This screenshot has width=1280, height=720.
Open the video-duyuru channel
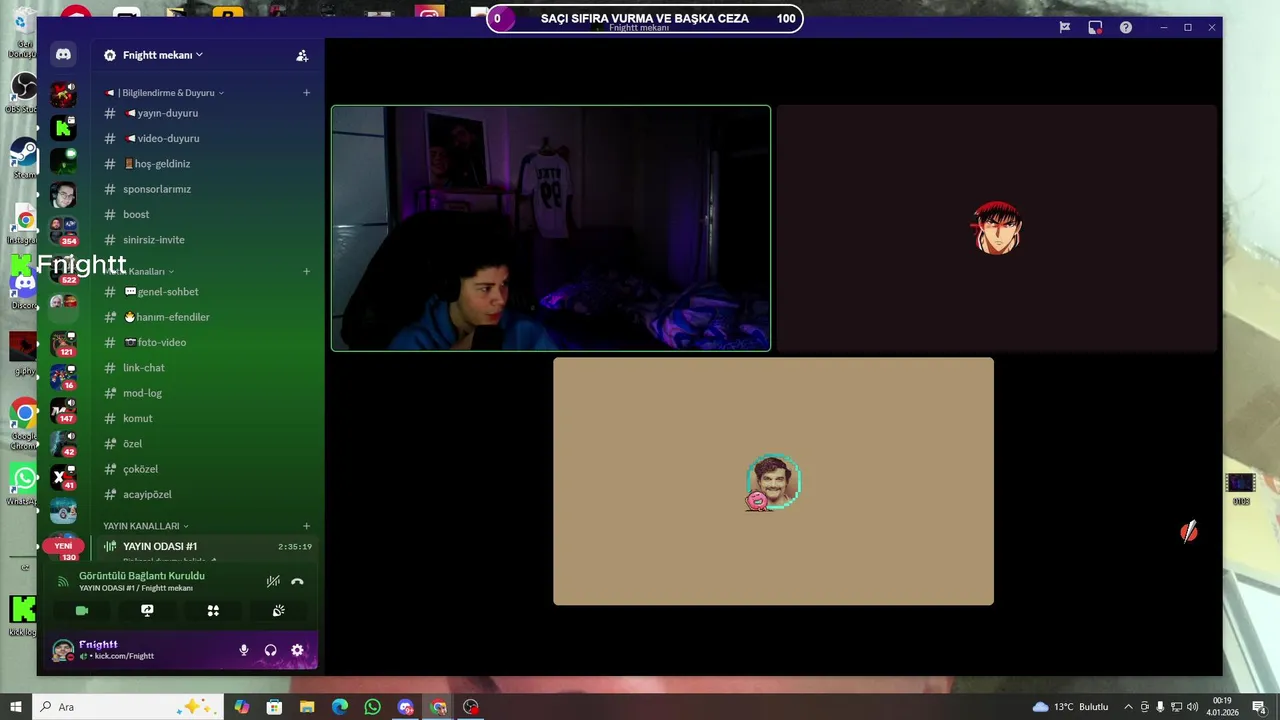[x=207, y=138]
